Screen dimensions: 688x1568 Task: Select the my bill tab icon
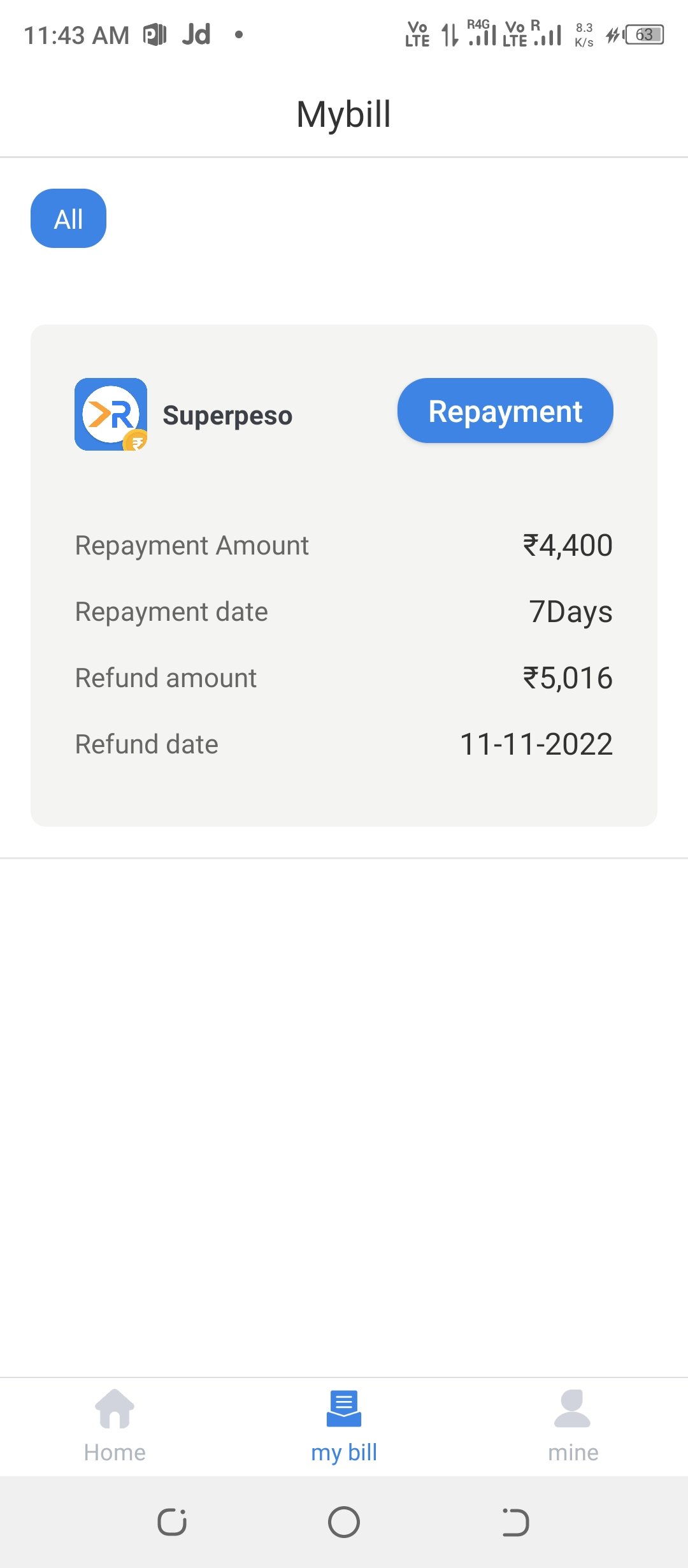pos(344,1409)
